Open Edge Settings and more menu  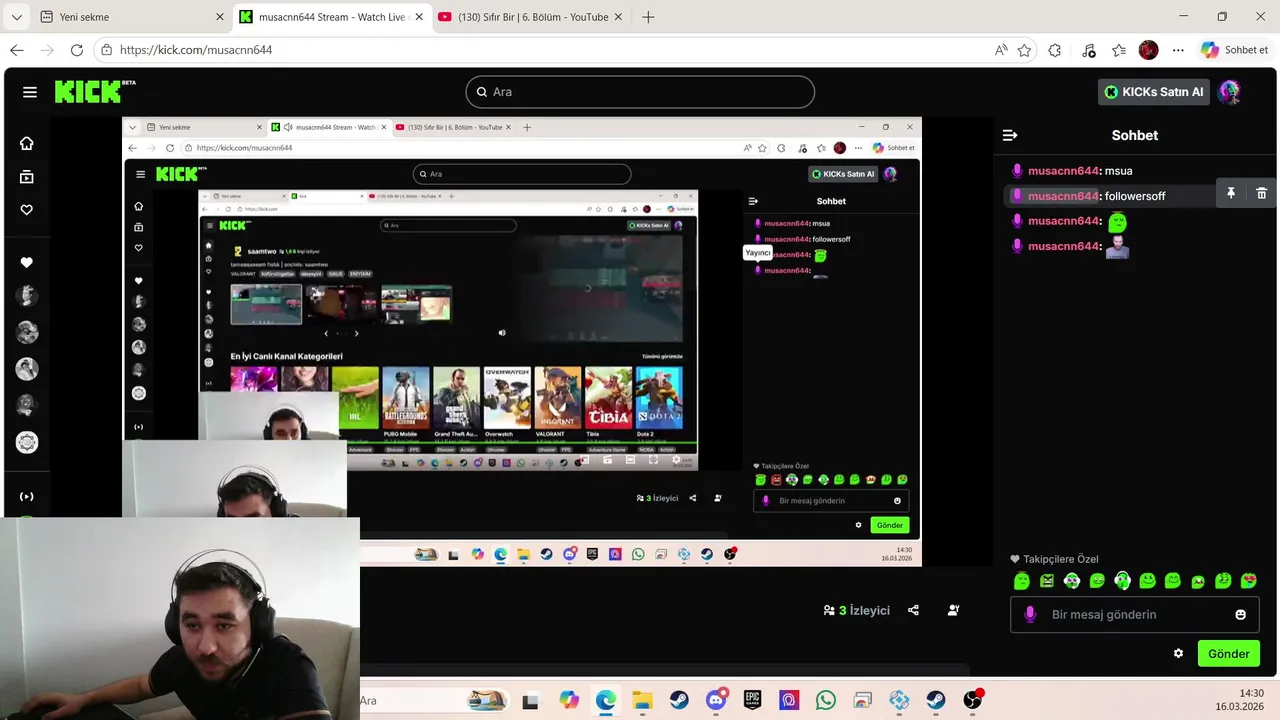click(x=1178, y=50)
